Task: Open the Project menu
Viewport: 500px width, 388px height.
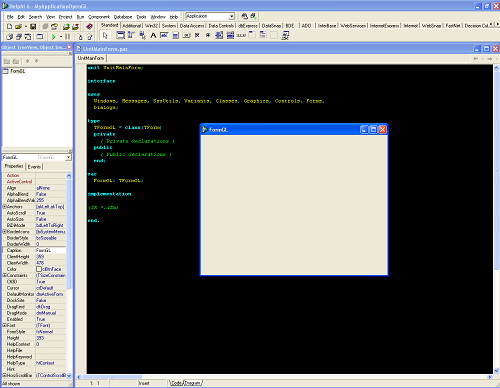Action: pyautogui.click(x=66, y=17)
